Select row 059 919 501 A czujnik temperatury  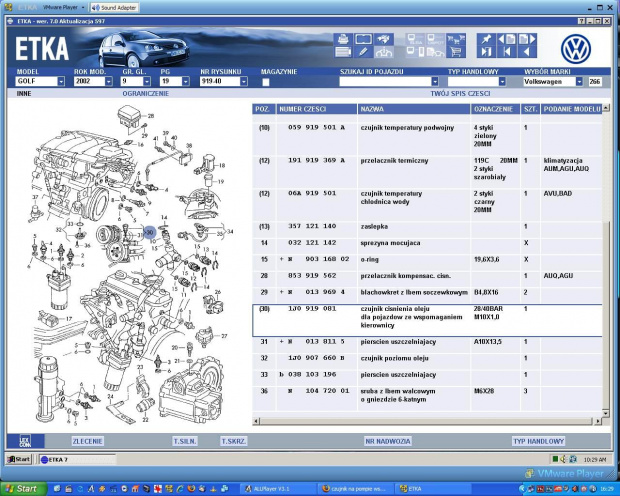click(427, 139)
